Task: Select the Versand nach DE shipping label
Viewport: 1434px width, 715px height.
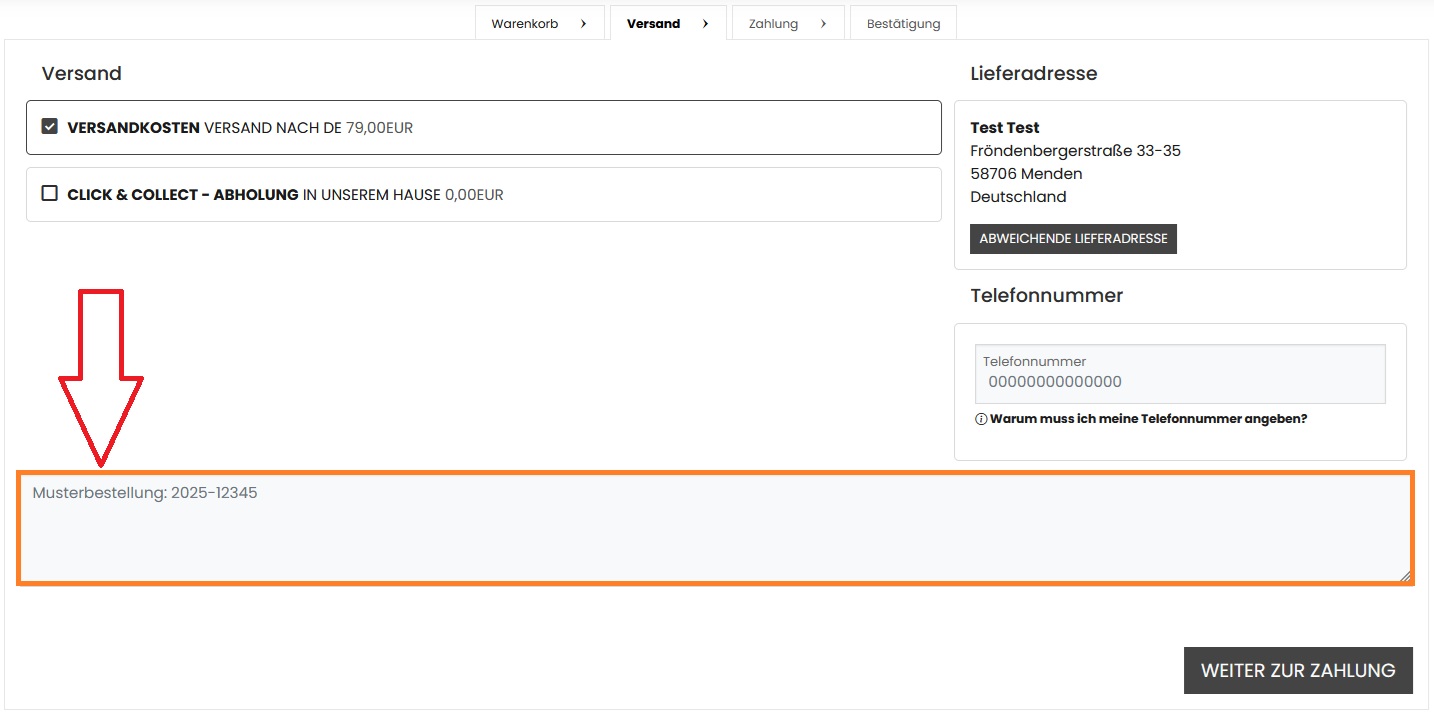Action: 272,128
